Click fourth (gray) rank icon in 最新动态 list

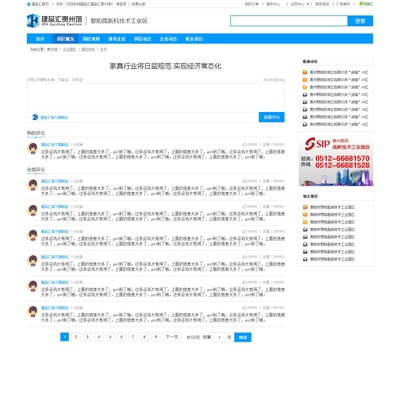point(305,95)
